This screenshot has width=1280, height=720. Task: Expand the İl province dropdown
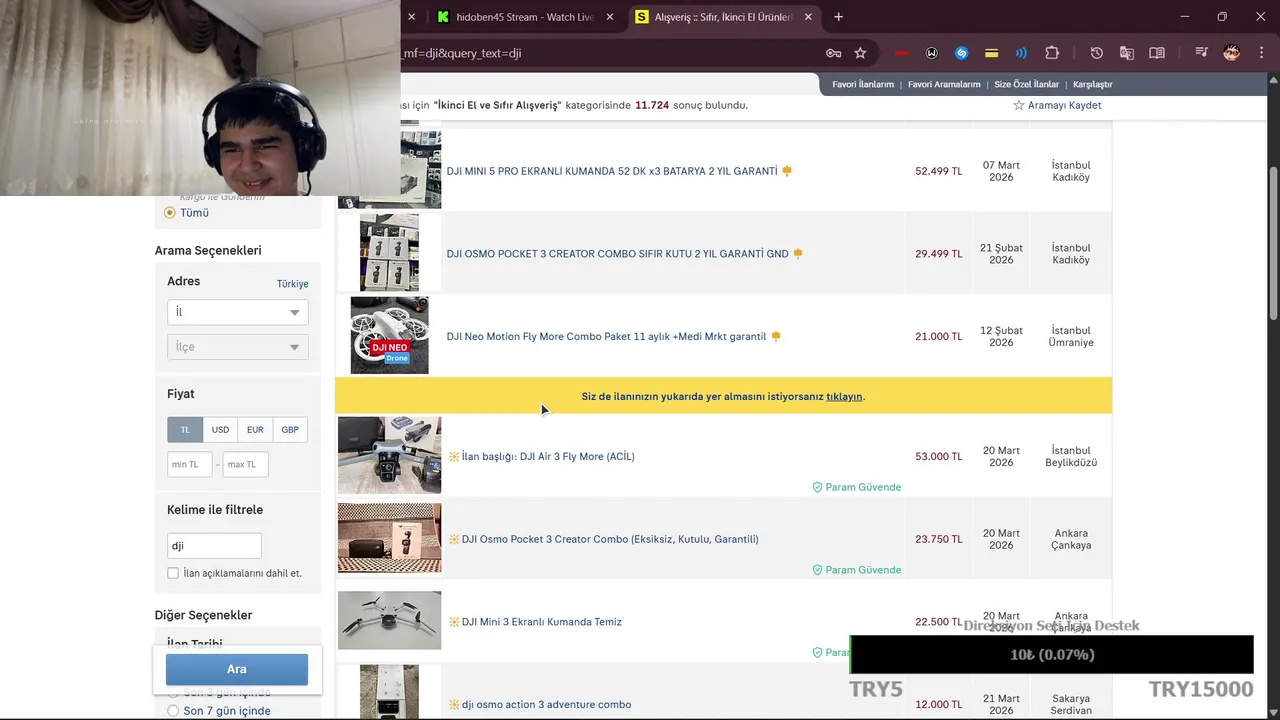click(x=237, y=312)
